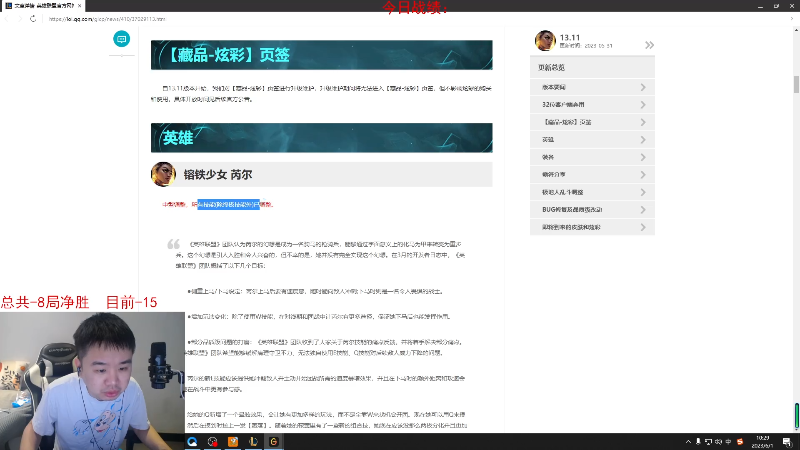Open the notification center icon
Screen dimensions: 800x450
pos(787,442)
